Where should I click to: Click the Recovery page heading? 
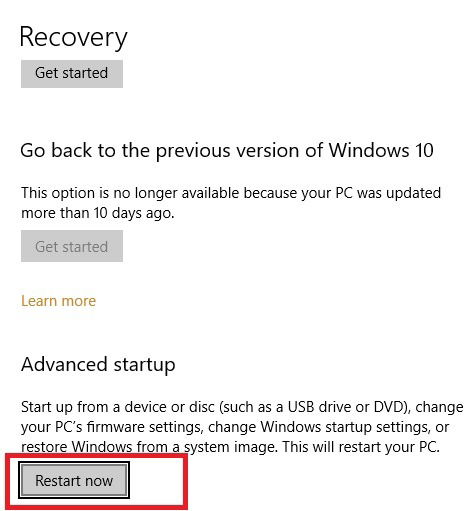coord(73,37)
